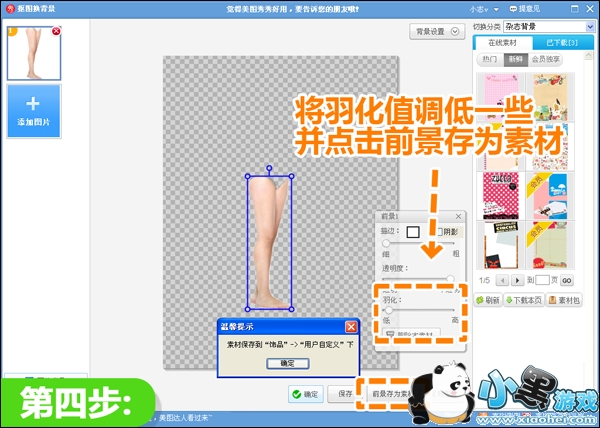Focus the page number input field

[x=542, y=280]
